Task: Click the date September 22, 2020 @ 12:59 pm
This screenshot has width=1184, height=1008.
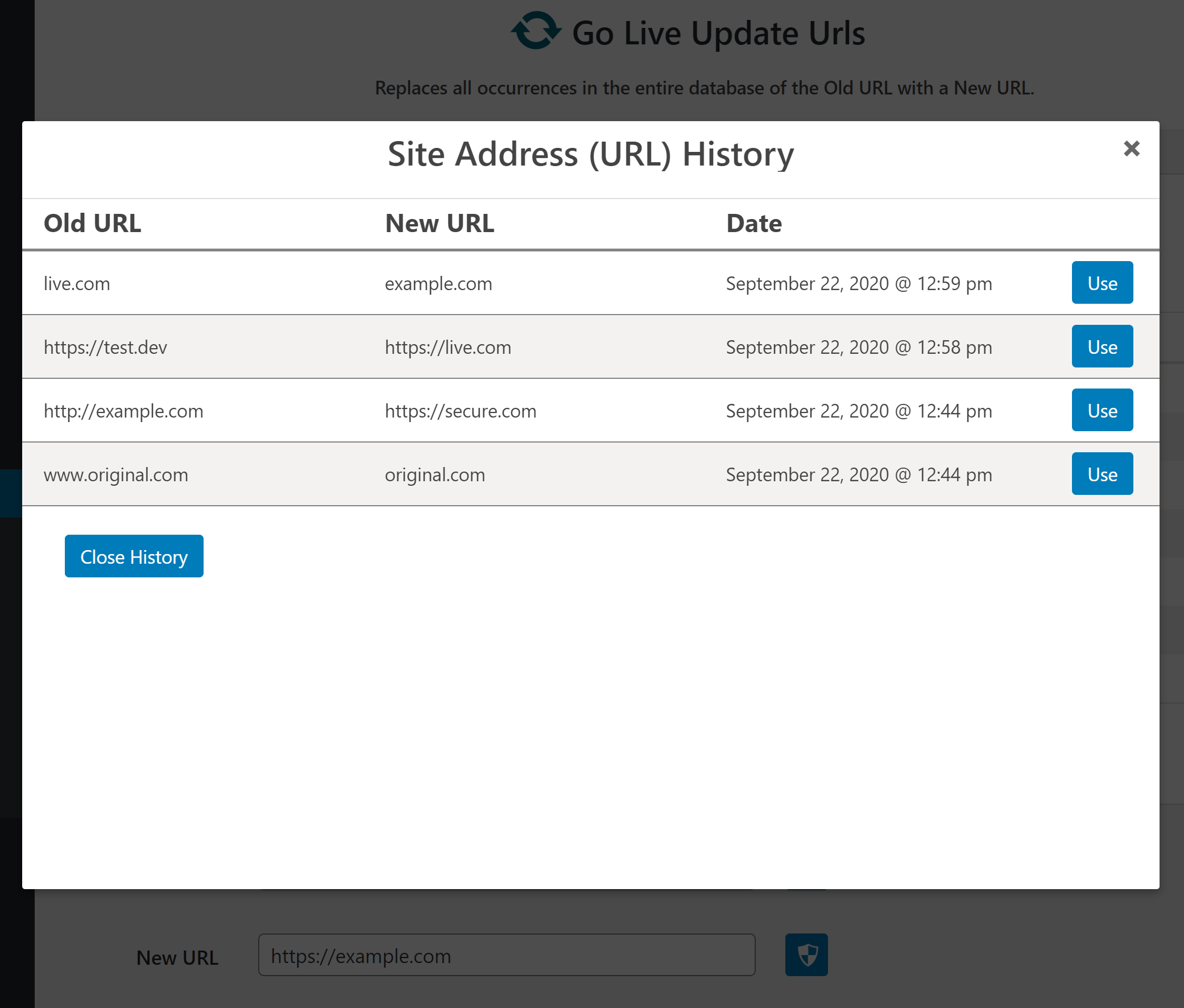Action: pyautogui.click(x=858, y=283)
